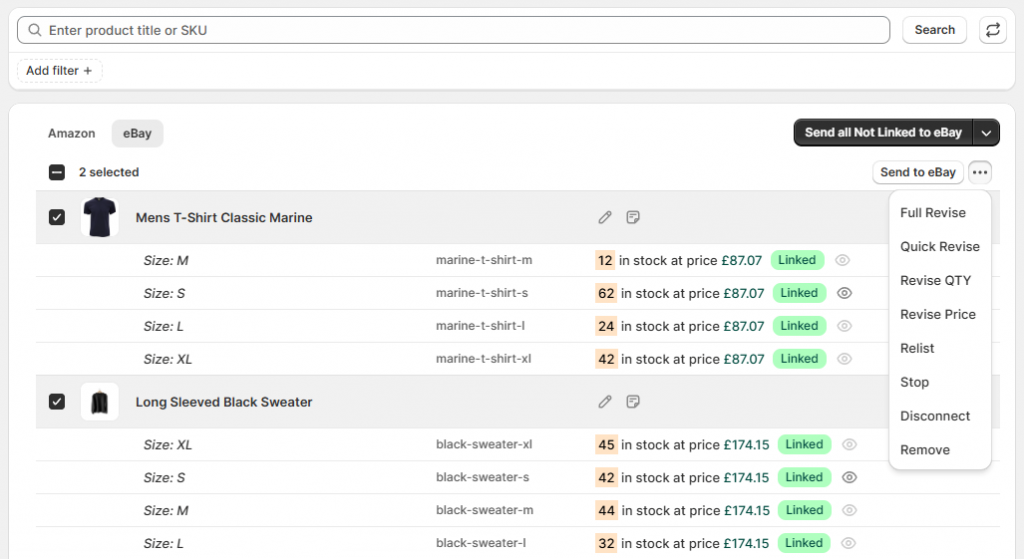Click the pencil edit icon for Long Sleeved Black Sweater
This screenshot has width=1024, height=559.
tap(605, 402)
